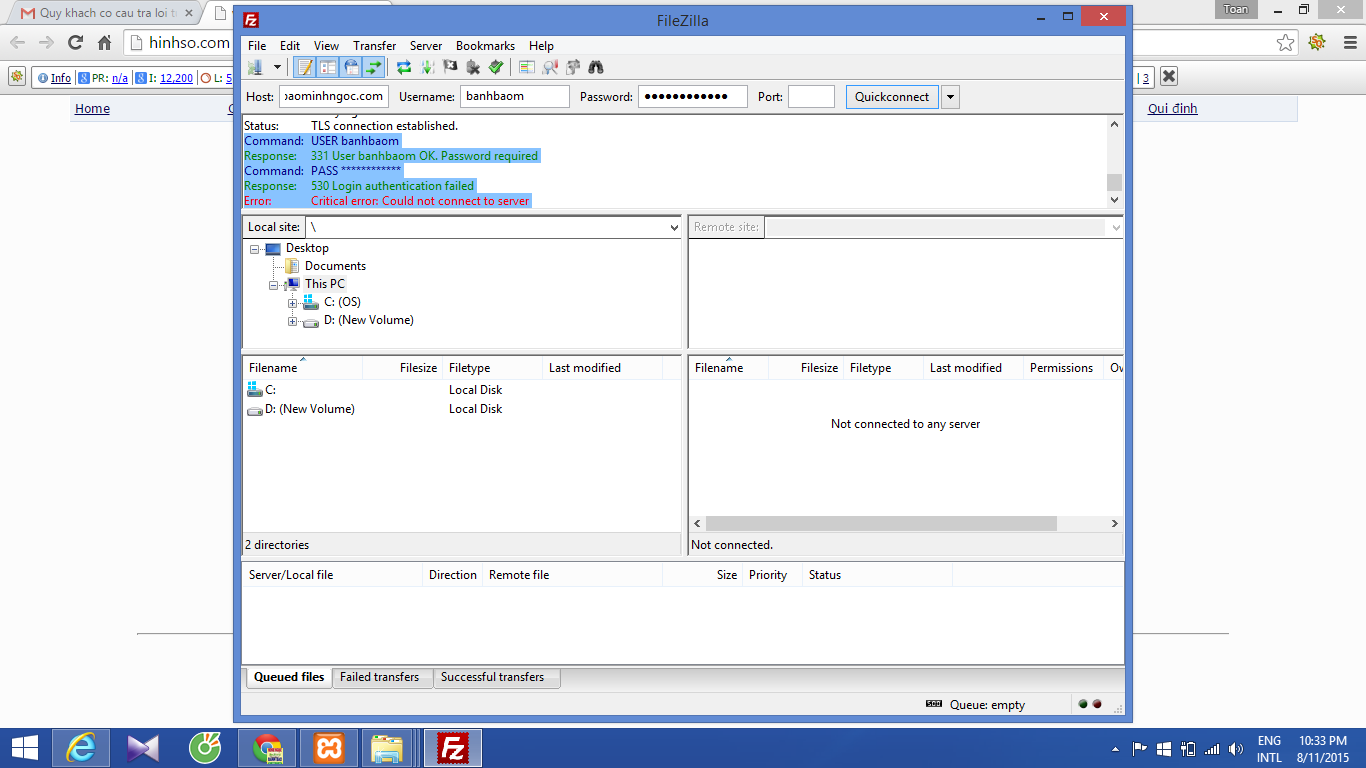The image size is (1366, 768).
Task: Open the Quickconnect history dropdown arrow
Action: [x=951, y=97]
